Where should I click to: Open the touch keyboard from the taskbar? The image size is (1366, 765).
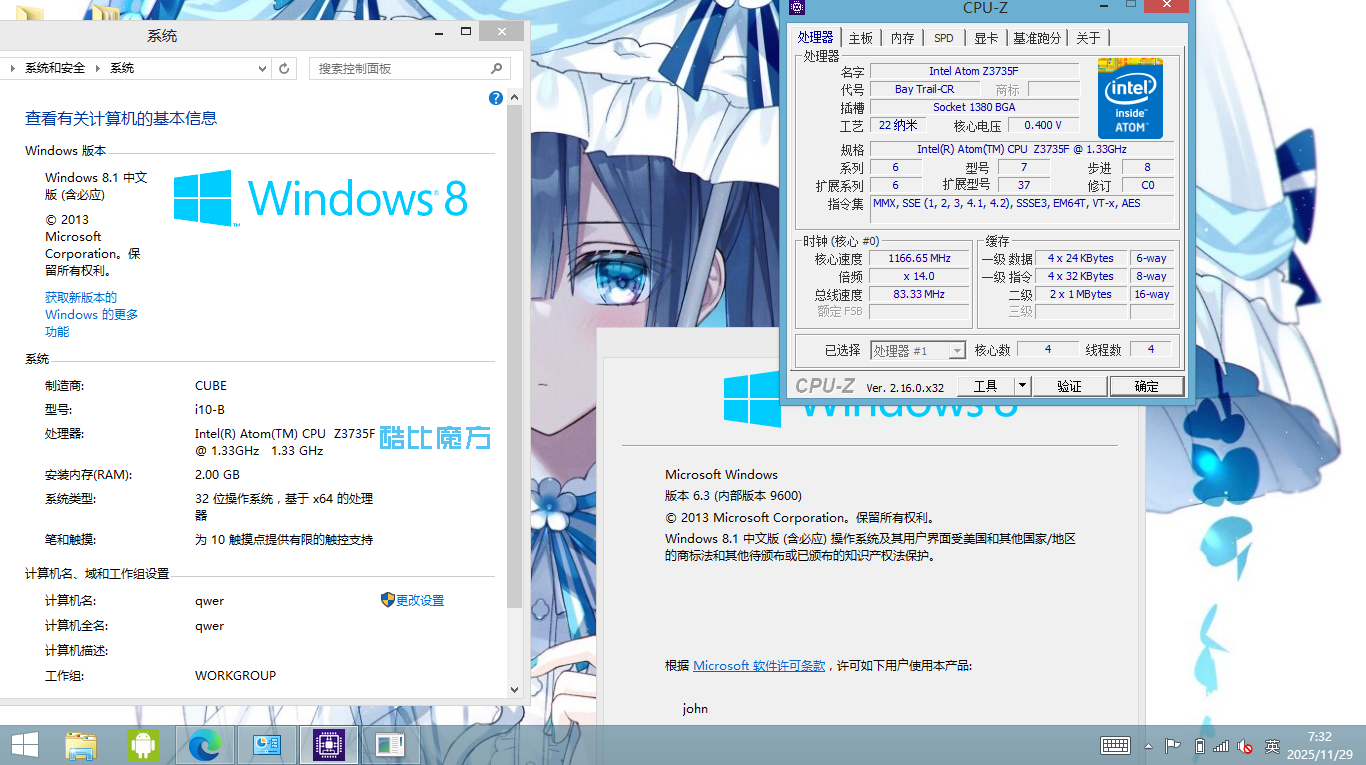pyautogui.click(x=1115, y=746)
